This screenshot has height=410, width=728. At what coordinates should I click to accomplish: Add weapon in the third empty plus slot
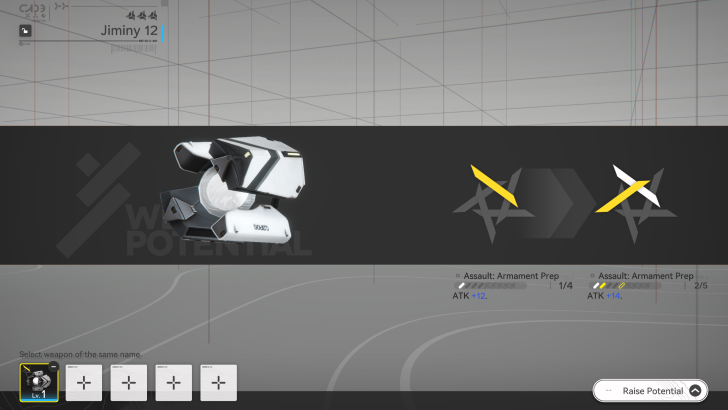174,383
